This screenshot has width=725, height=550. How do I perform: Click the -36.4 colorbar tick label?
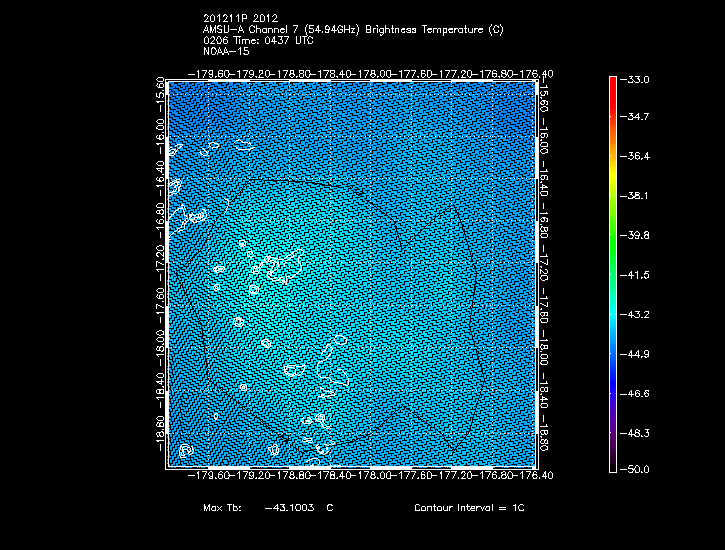pyautogui.click(x=637, y=157)
